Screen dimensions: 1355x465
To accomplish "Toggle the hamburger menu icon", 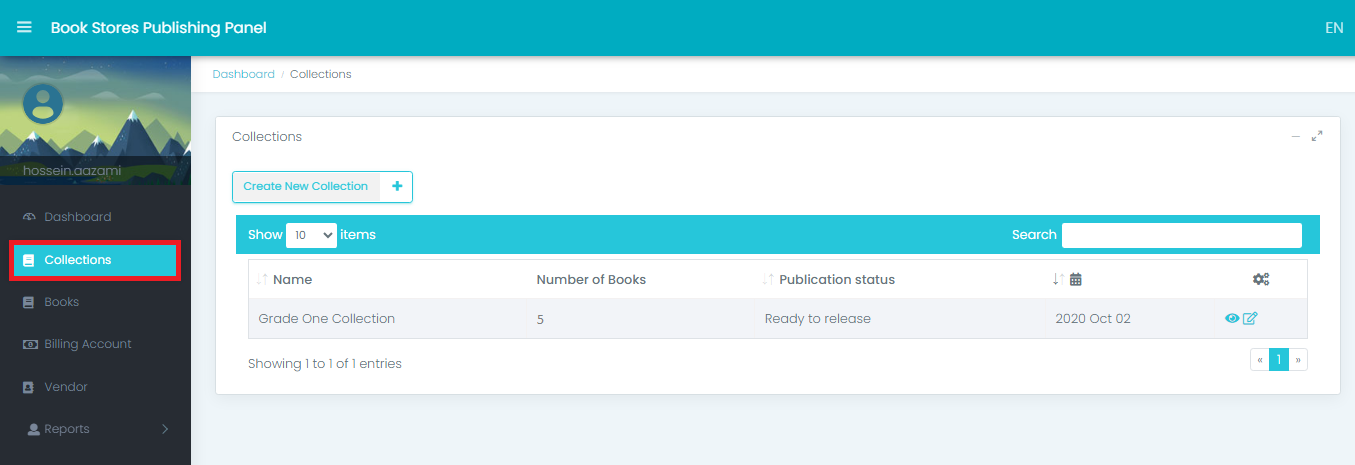I will click(24, 28).
